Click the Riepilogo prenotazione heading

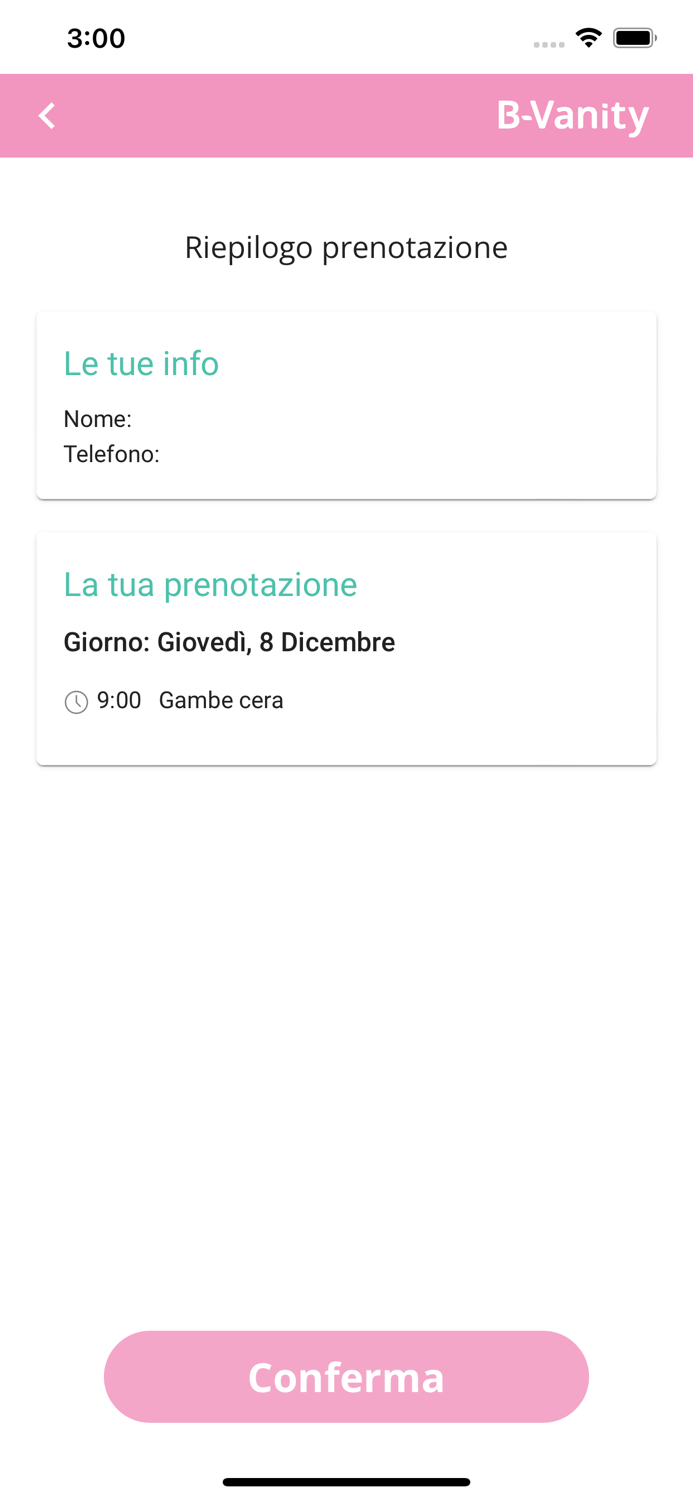(x=346, y=247)
